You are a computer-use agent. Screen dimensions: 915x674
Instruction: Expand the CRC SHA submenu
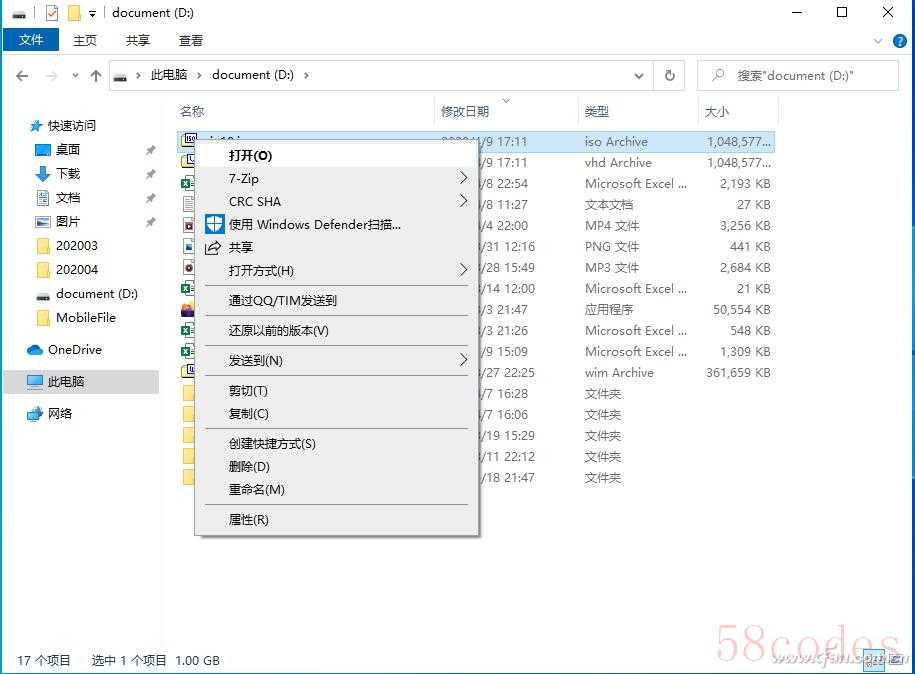(x=337, y=201)
